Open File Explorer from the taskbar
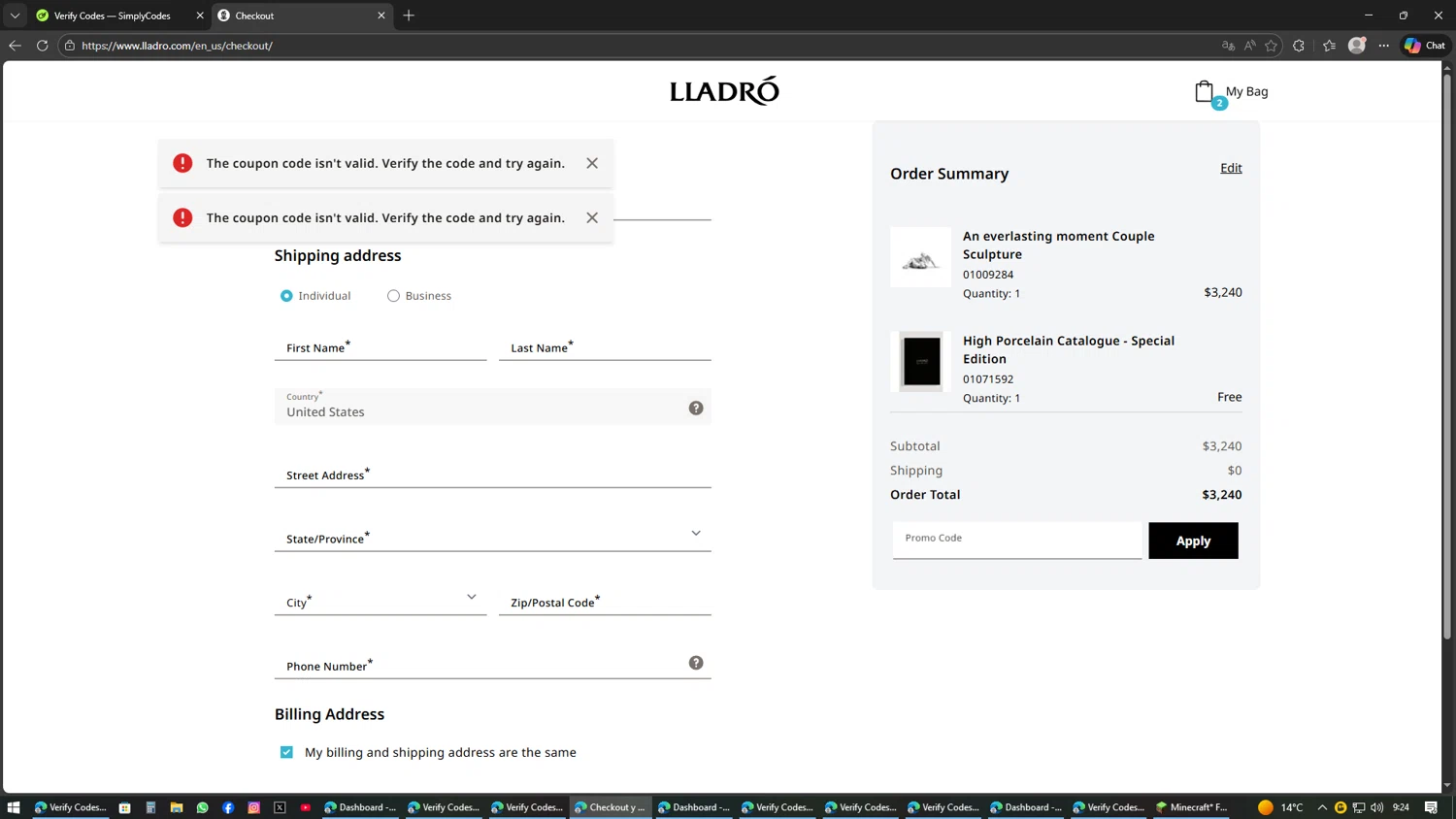 pos(177,807)
